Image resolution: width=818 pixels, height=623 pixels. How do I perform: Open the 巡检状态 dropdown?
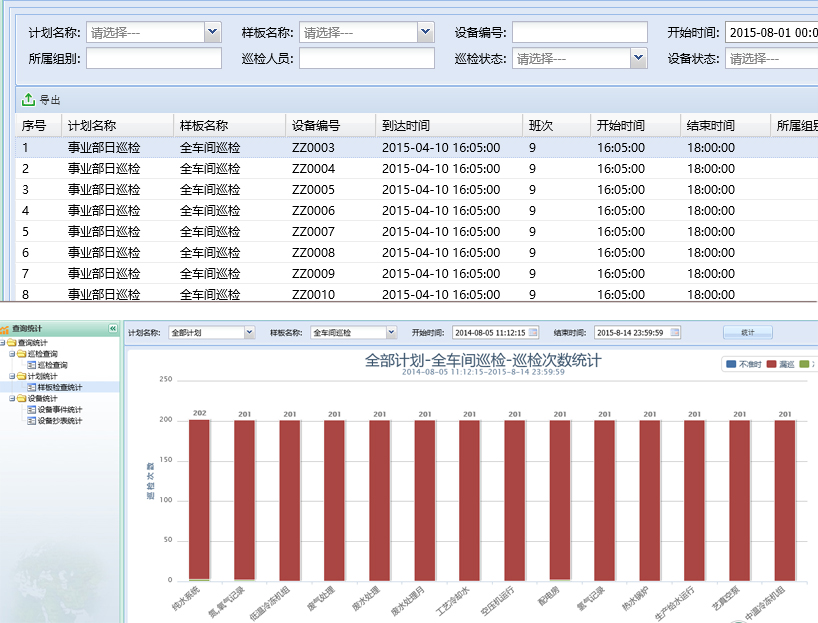(x=638, y=58)
